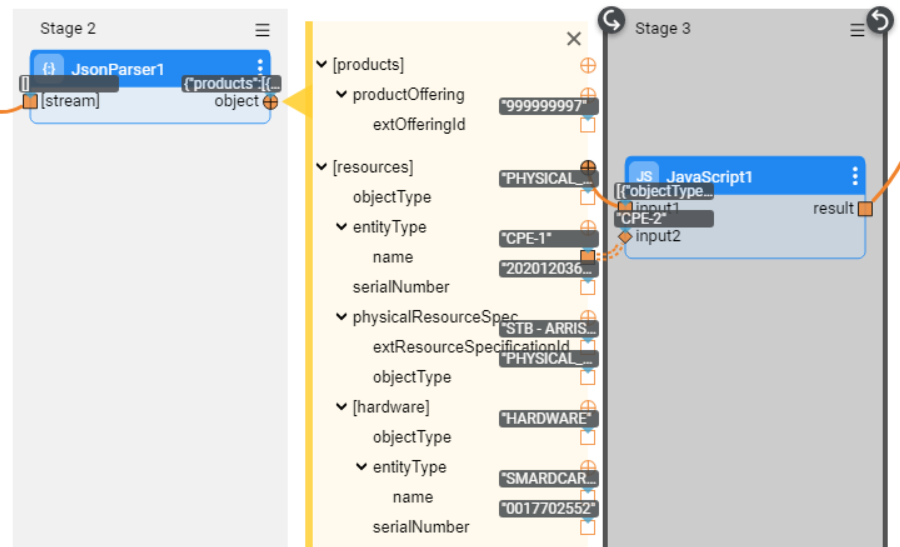Click the JS icon on the JavaScript1 node
This screenshot has height=547, width=900.
coord(645,177)
